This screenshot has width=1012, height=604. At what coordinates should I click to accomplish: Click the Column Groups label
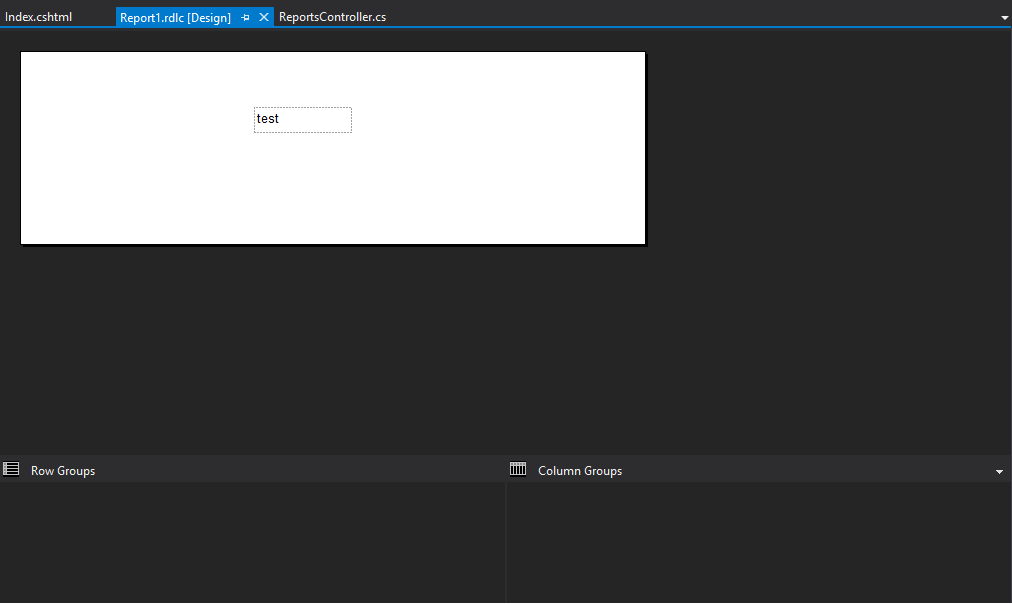pyautogui.click(x=580, y=471)
